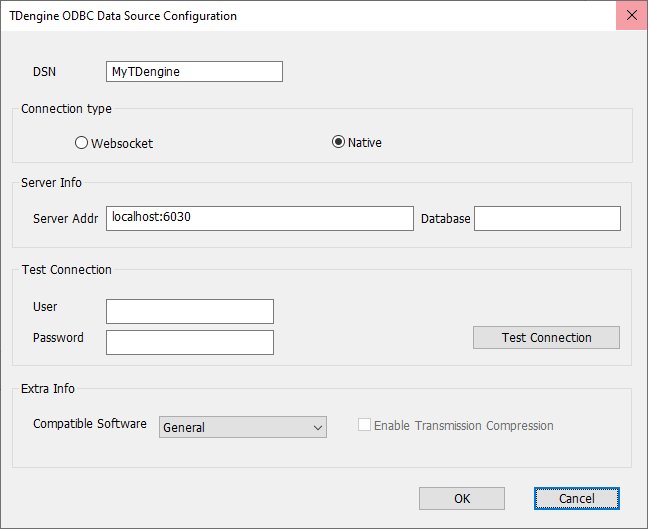The width and height of the screenshot is (648, 529).
Task: Click the Test Connection button
Action: pyautogui.click(x=546, y=338)
